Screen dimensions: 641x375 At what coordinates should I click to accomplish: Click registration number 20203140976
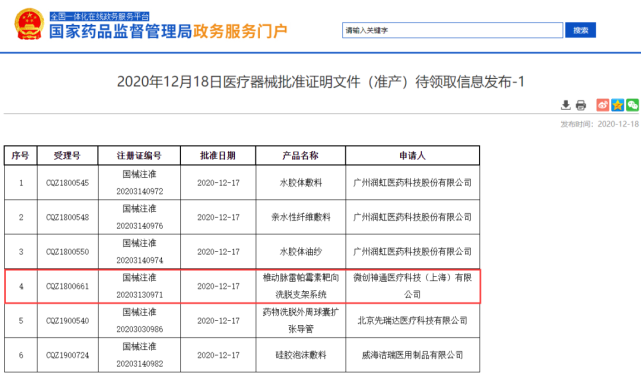[140, 226]
